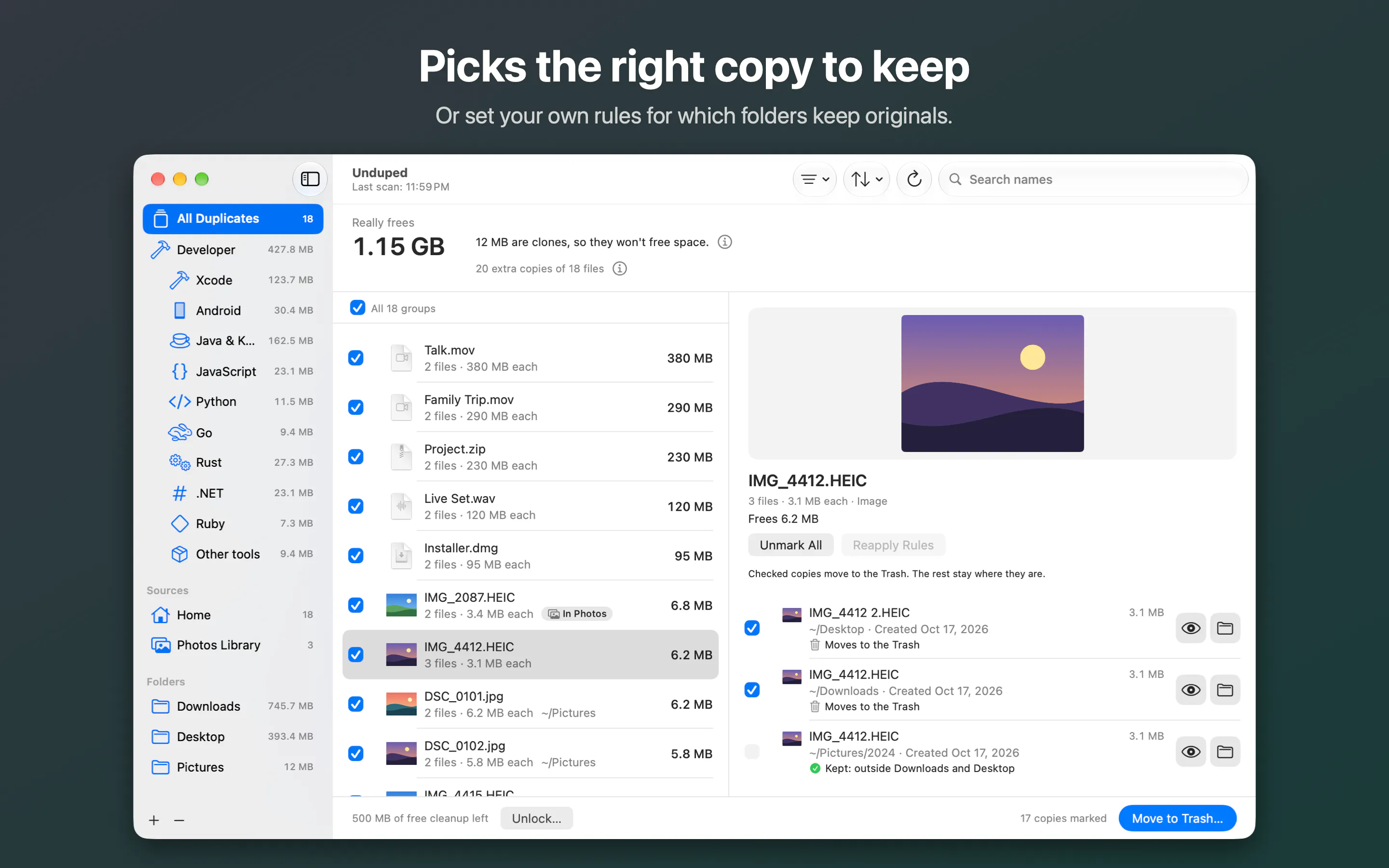Quick Look IMG_4412 2.HEIC with eye icon
This screenshot has width=1389, height=868.
tap(1190, 628)
